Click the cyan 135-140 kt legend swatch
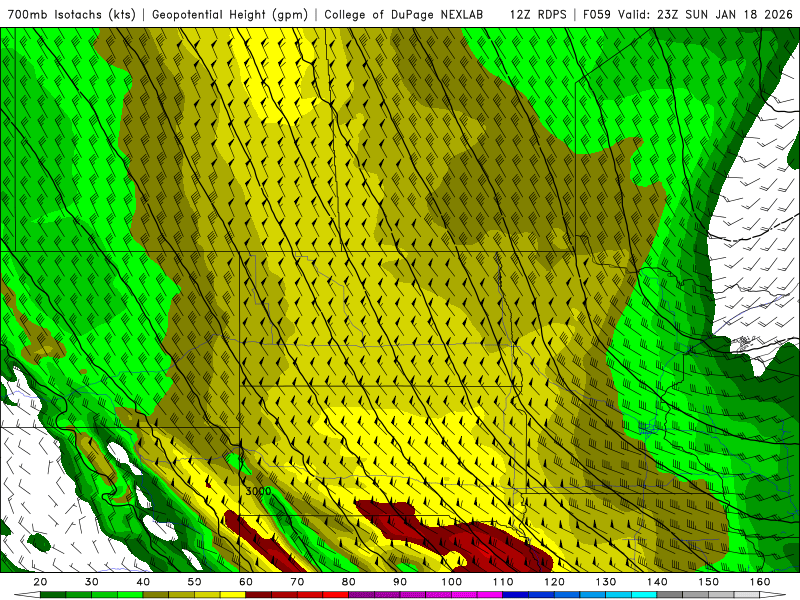Viewport: 800px width, 600px height. click(644, 595)
